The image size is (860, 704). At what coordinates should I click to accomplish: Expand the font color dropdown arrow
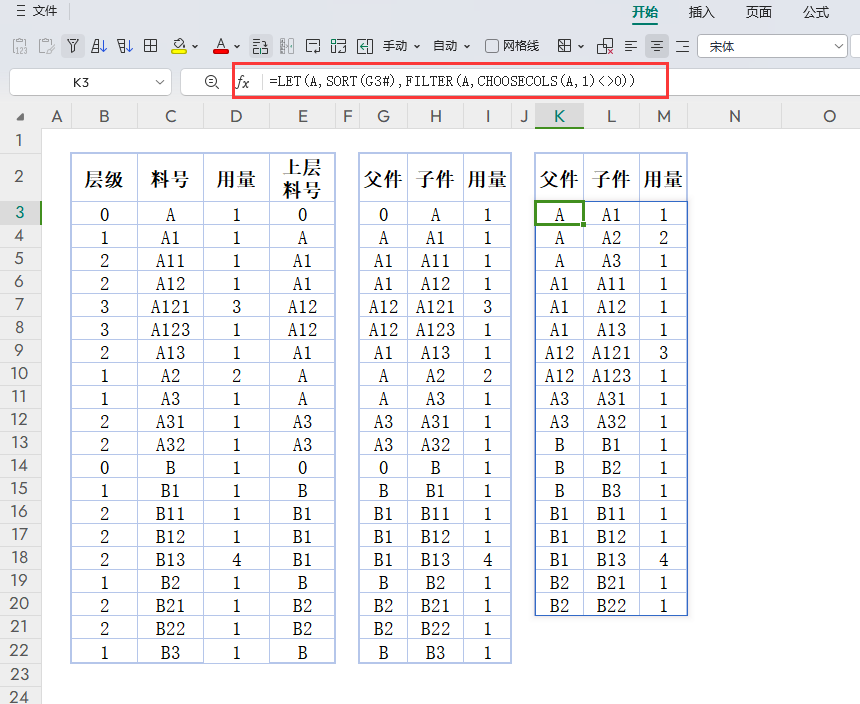pyautogui.click(x=237, y=47)
